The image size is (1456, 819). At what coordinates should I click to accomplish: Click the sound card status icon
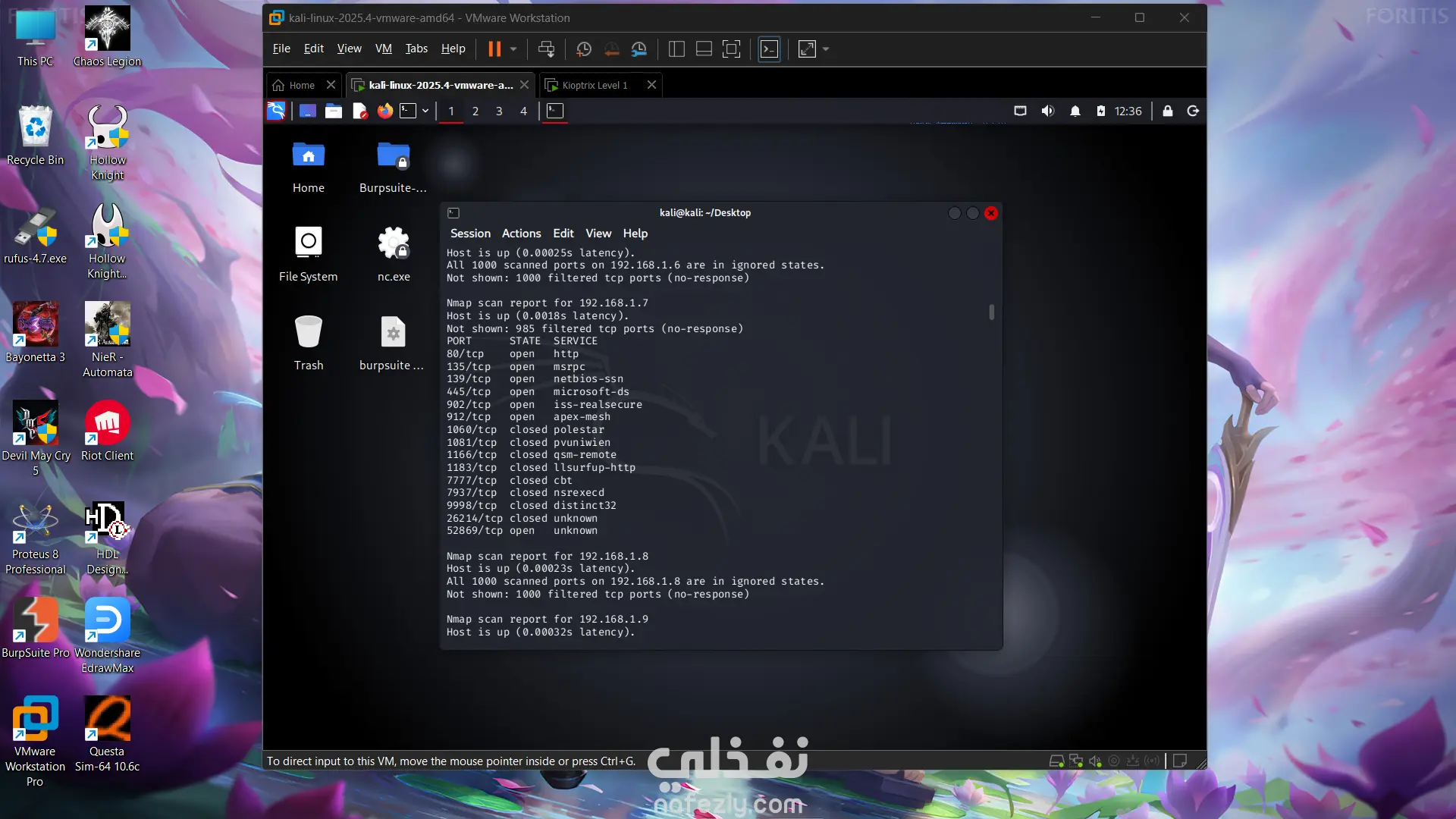pyautogui.click(x=1094, y=761)
